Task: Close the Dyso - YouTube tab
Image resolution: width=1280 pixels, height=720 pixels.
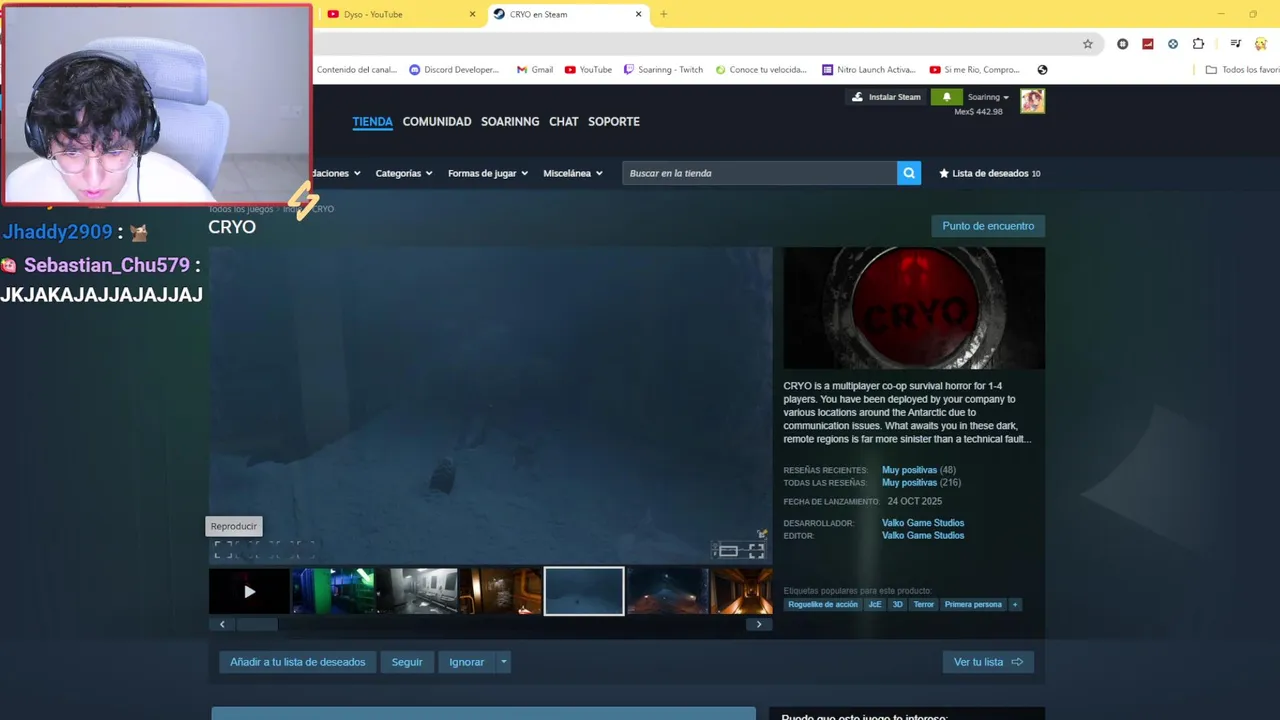Action: click(472, 14)
